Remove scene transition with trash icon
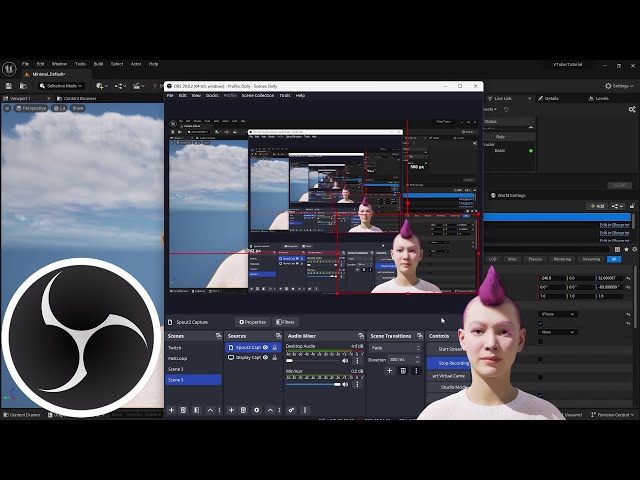The width and height of the screenshot is (640, 480). (403, 371)
